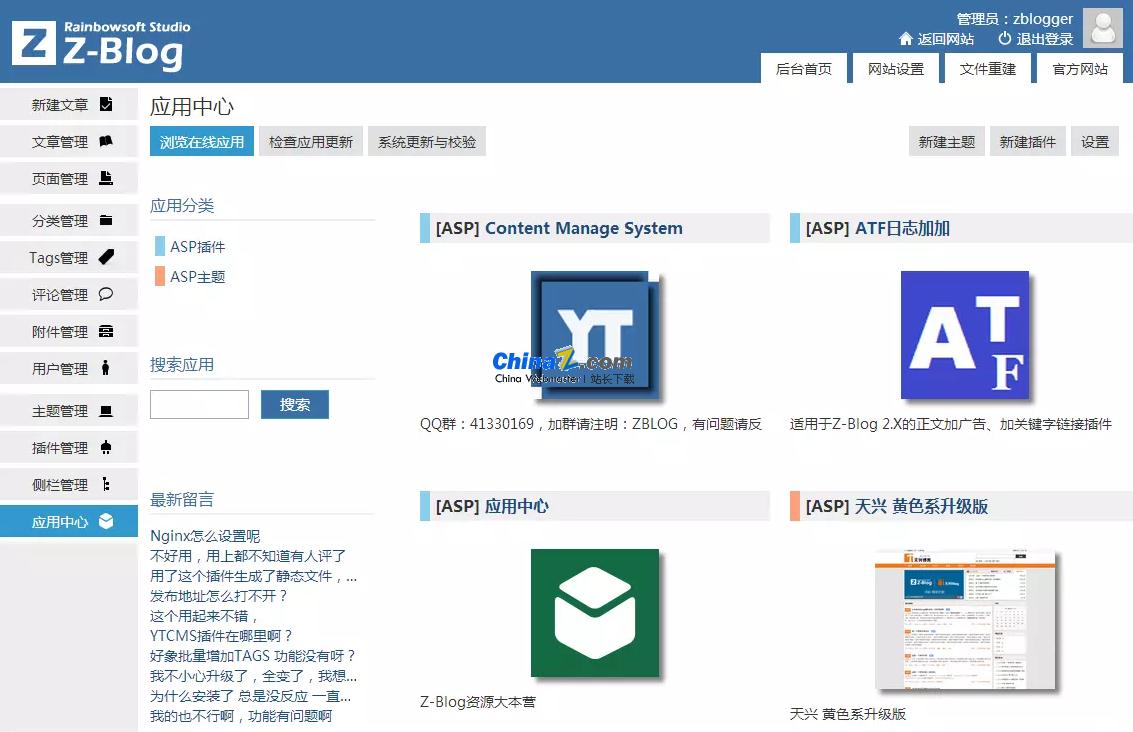Open the comment 不好用，用上都不知道有人评了
This screenshot has height=732, width=1133.
(x=248, y=556)
